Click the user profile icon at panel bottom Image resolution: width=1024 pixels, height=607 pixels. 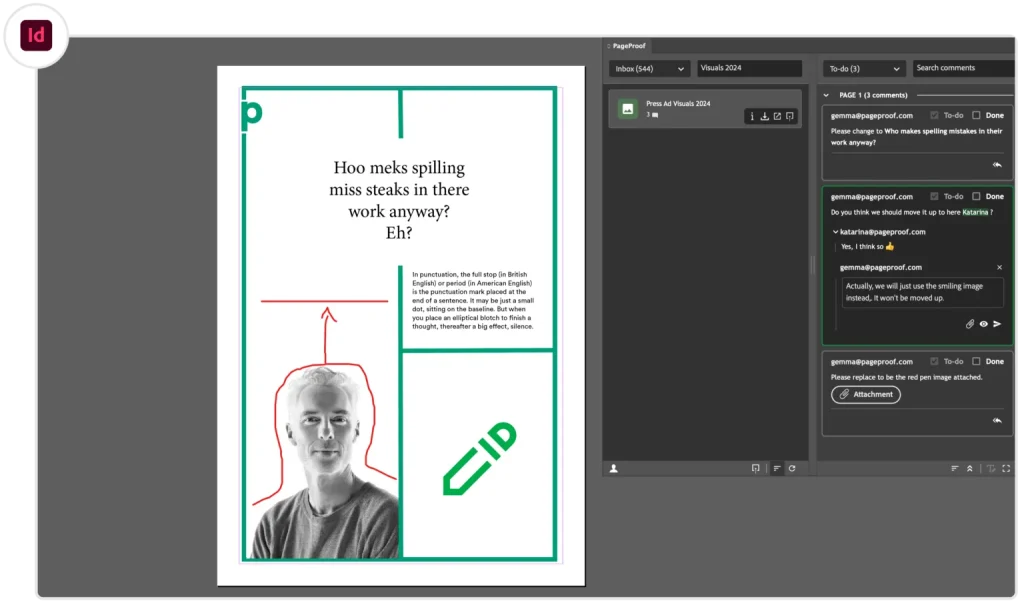tap(613, 468)
